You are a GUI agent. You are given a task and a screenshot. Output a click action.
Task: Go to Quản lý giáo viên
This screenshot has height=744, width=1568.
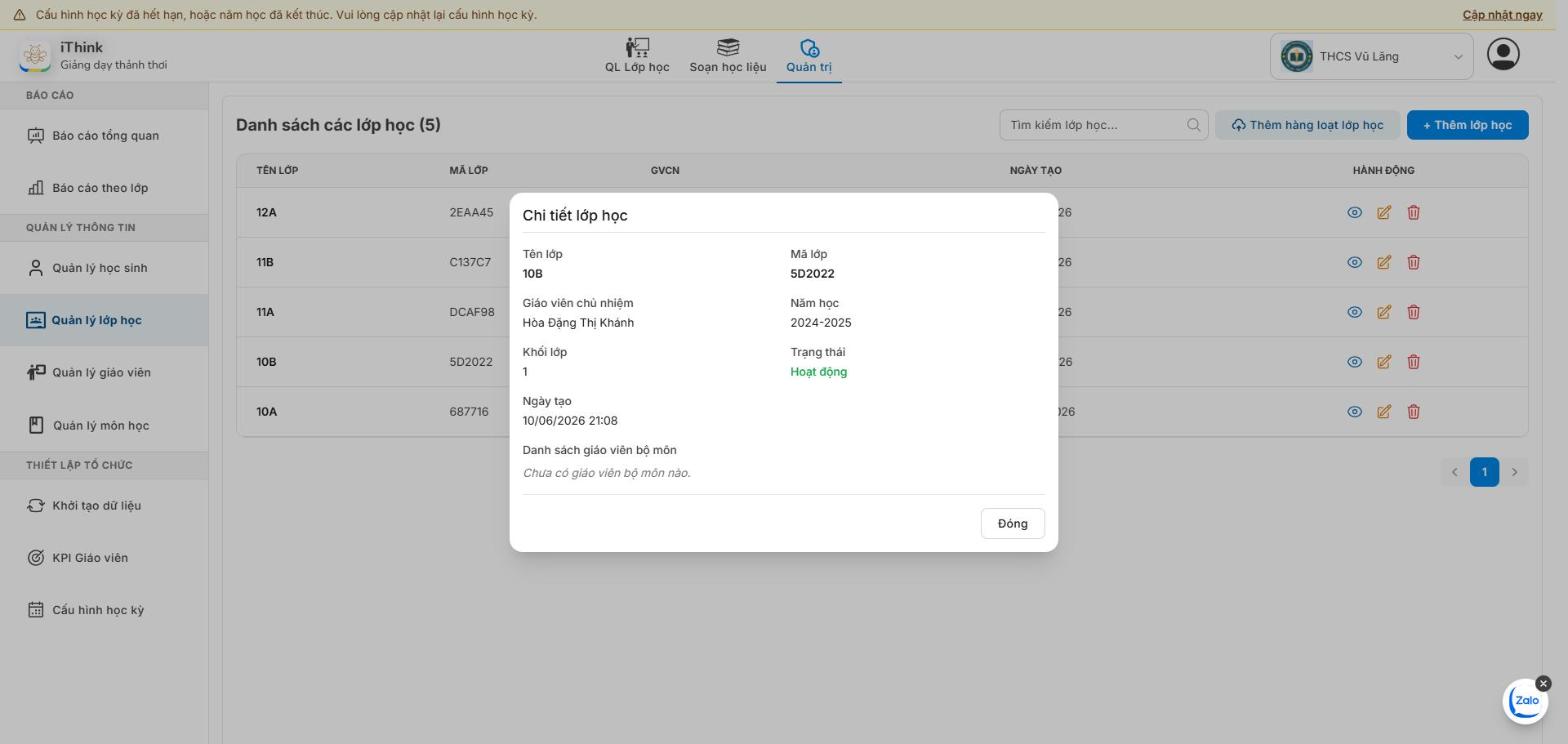coord(104,373)
